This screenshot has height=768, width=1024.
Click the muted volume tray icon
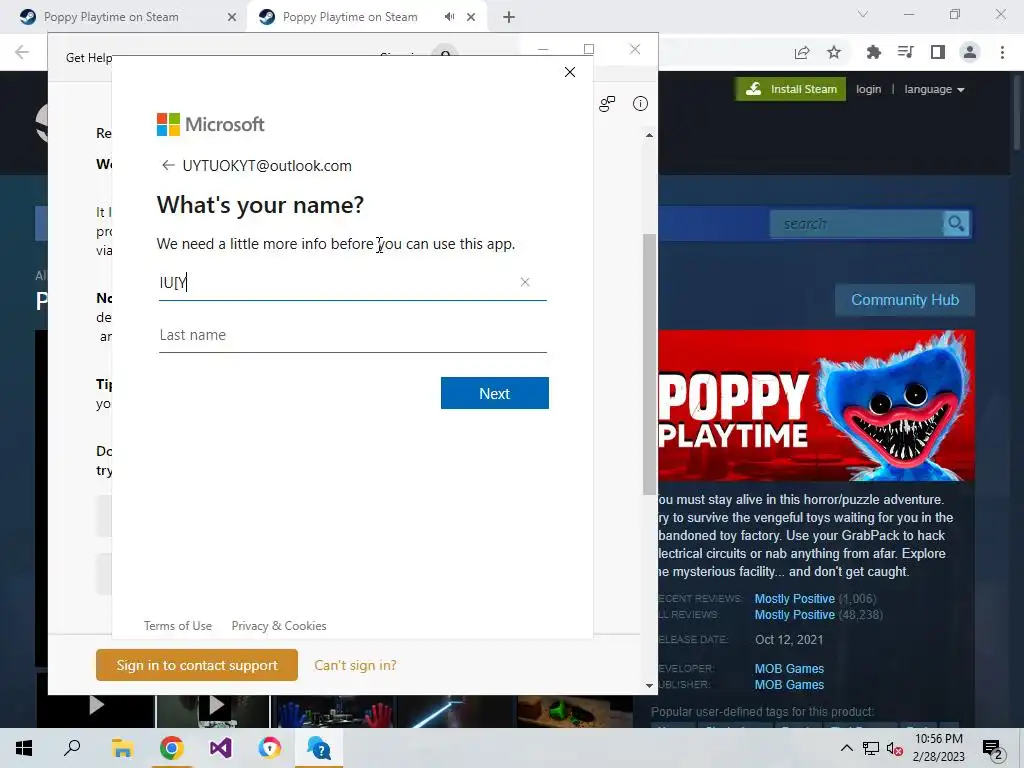(894, 748)
